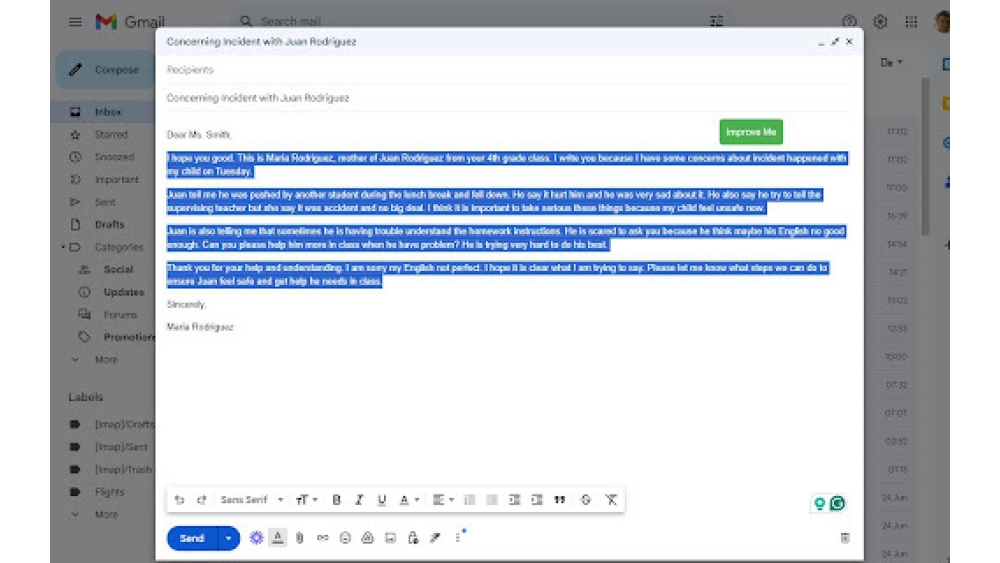Click the green lightbulb suggestion icon
Viewport: 1000px width, 563px height.
(820, 504)
